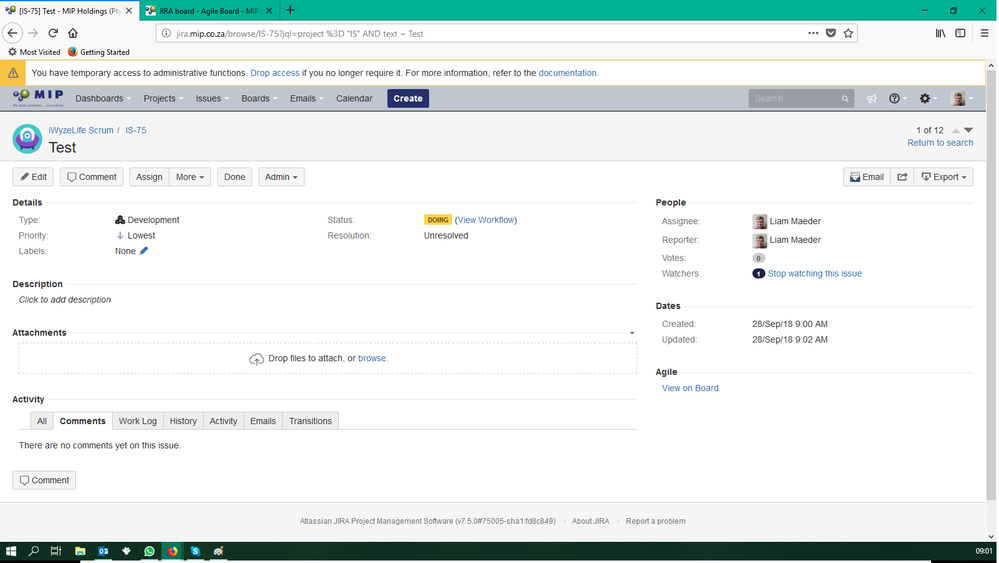Click the browser home icon
Screen dimensions: 999x563
[73, 33]
